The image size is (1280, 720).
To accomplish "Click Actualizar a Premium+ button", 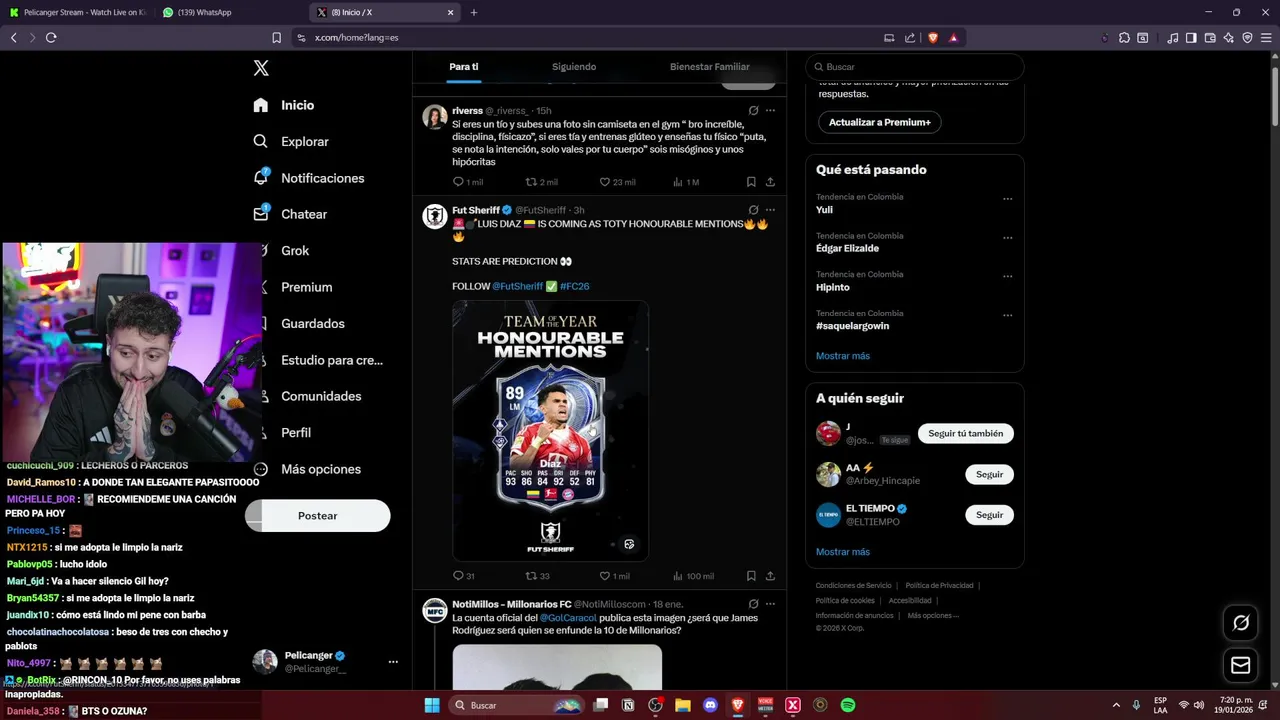I will [x=880, y=122].
